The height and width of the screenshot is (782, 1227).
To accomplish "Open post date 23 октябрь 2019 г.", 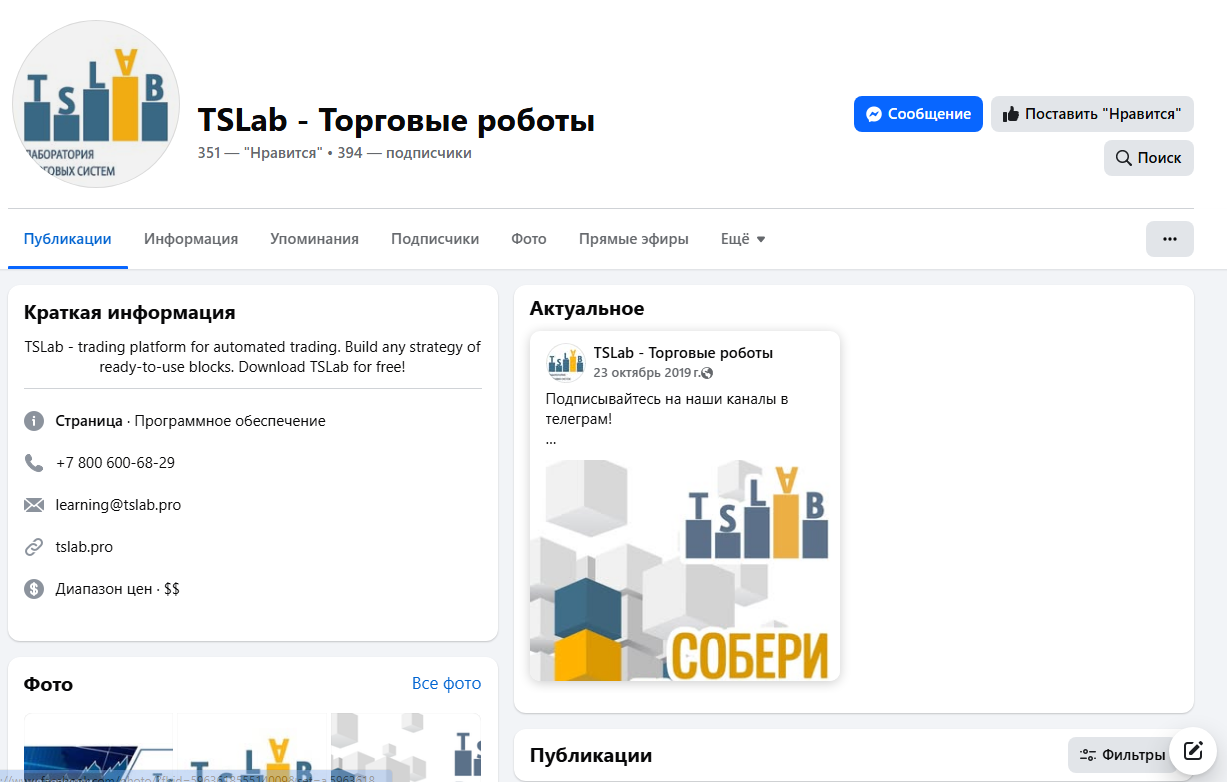I will tap(645, 373).
